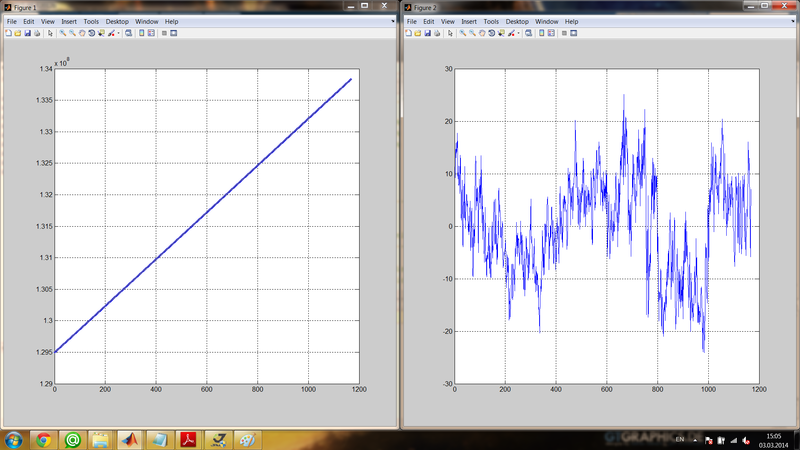The image size is (800, 450).
Task: Toggle Insert Colorbar in Figure 1 toolbar
Action: click(x=141, y=33)
